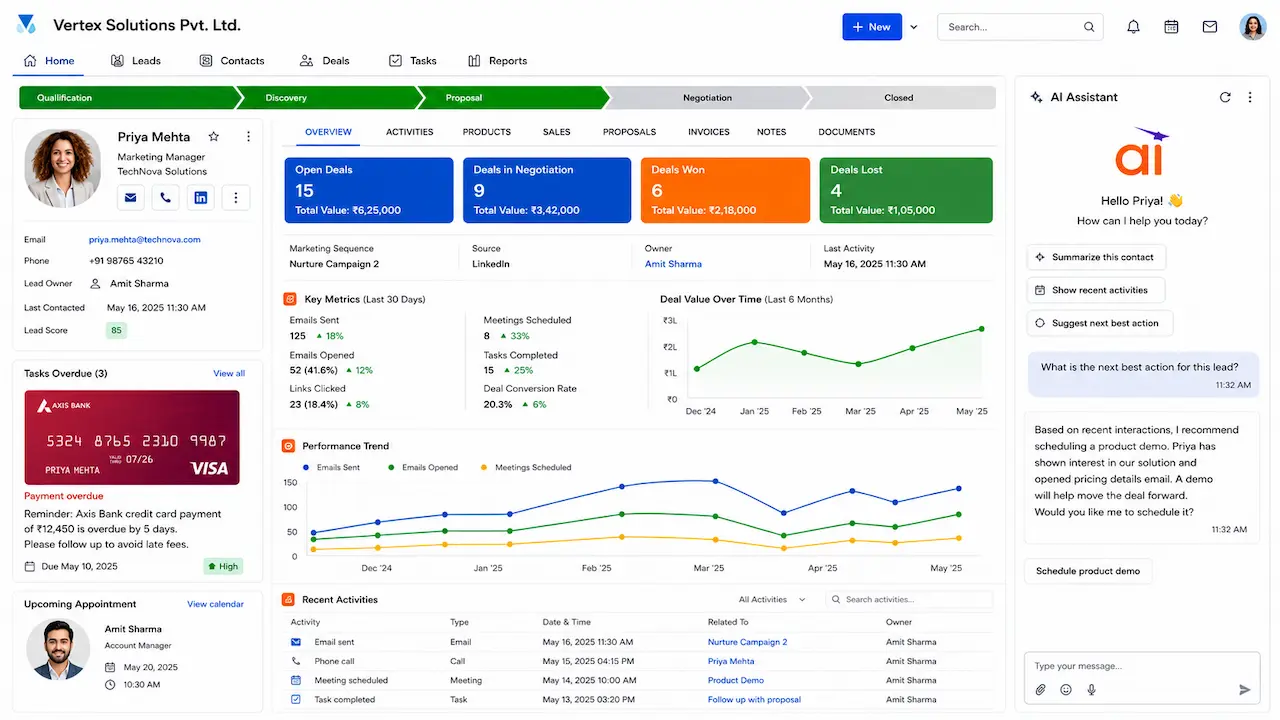Click the Recent Activities section icon

pos(289,599)
